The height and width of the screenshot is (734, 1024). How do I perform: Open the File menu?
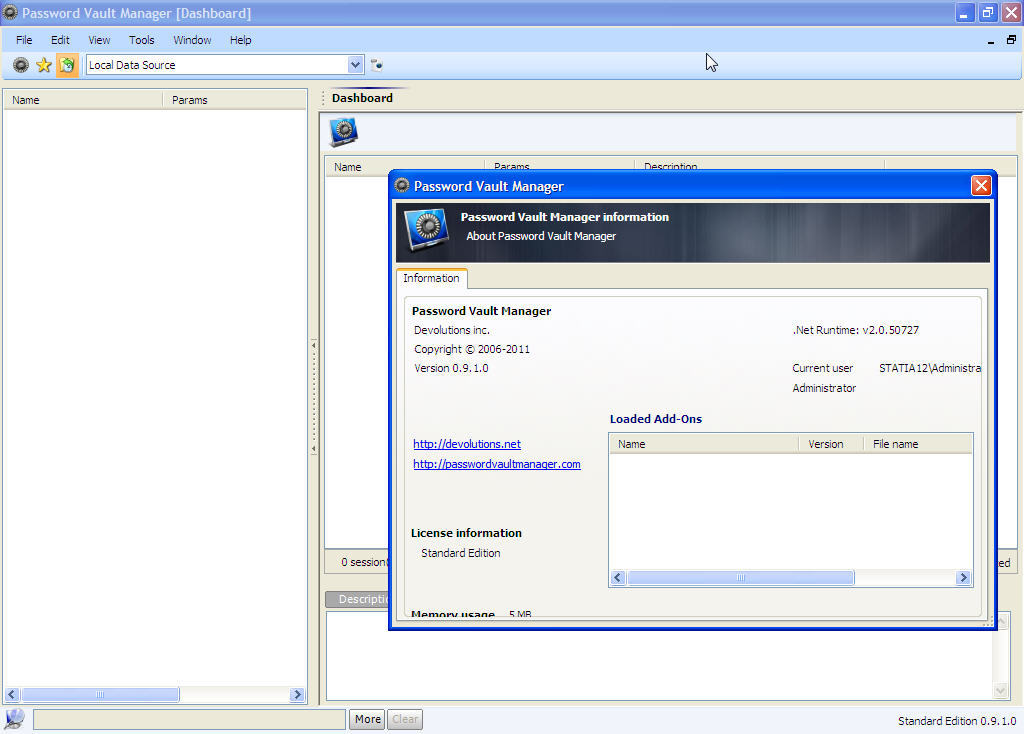pyautogui.click(x=24, y=40)
